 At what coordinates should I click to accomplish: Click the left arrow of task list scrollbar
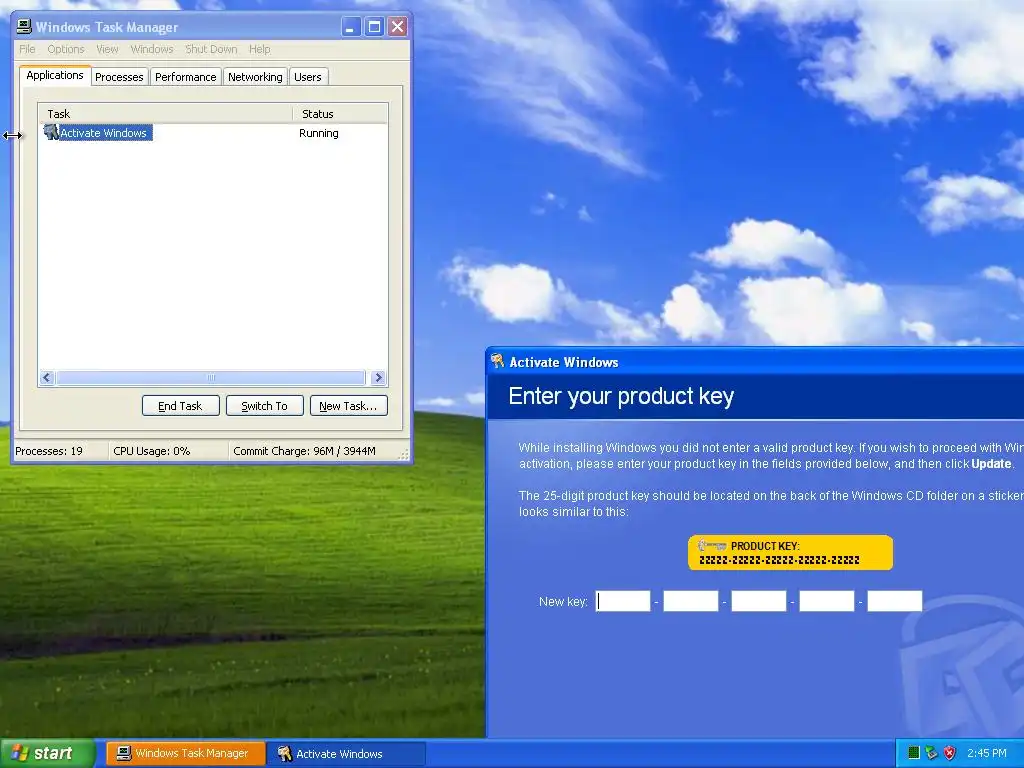pos(46,377)
